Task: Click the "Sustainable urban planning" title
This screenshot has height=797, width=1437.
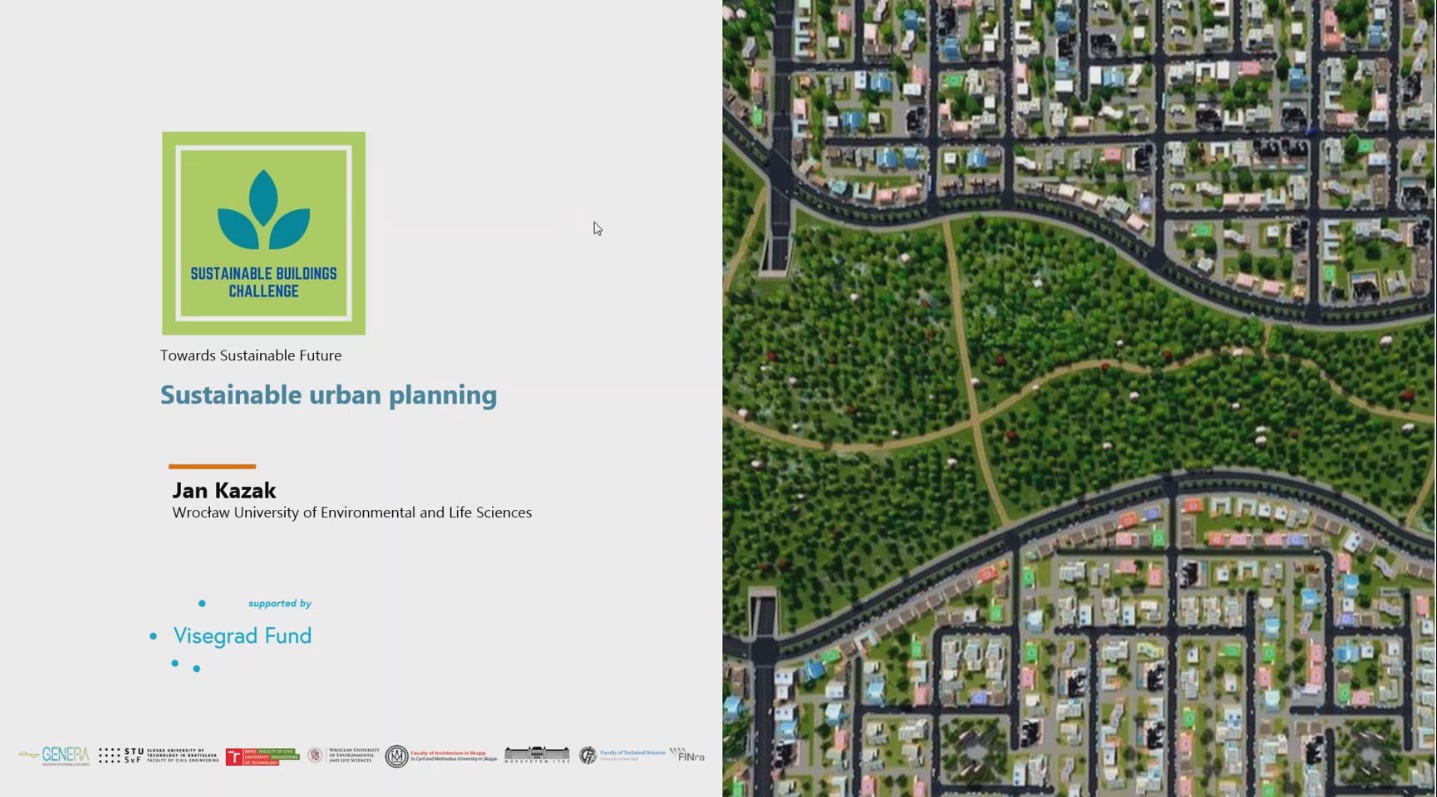Action: coord(328,395)
